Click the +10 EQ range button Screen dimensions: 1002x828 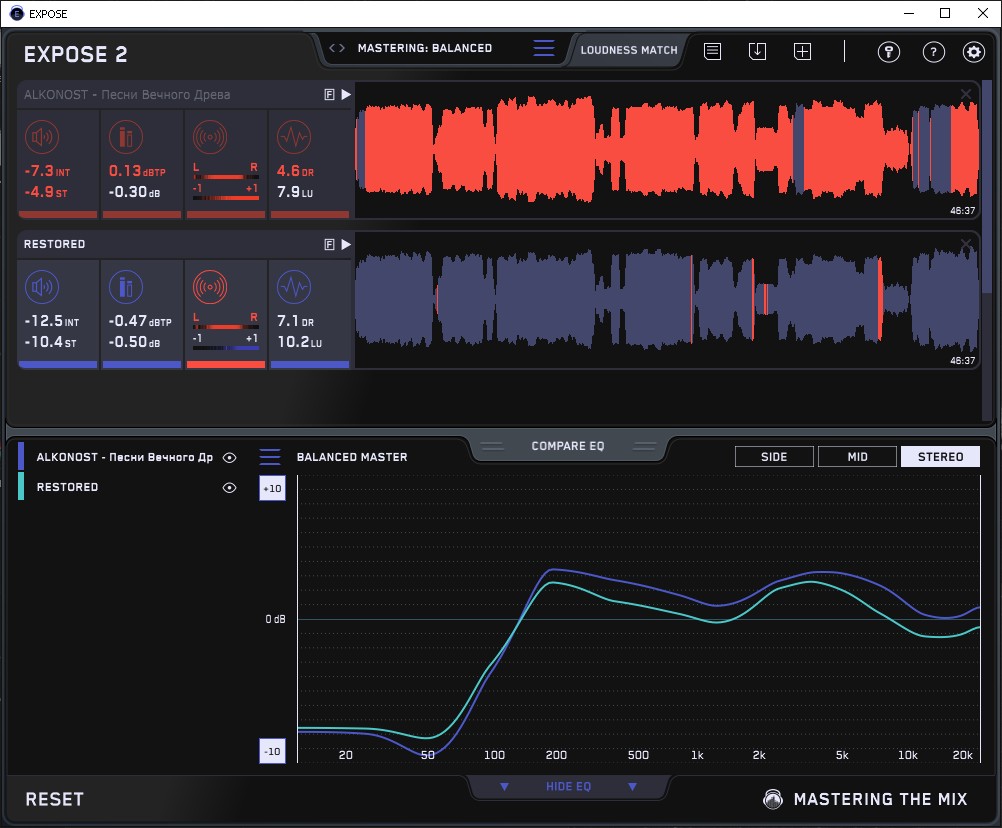[272, 488]
